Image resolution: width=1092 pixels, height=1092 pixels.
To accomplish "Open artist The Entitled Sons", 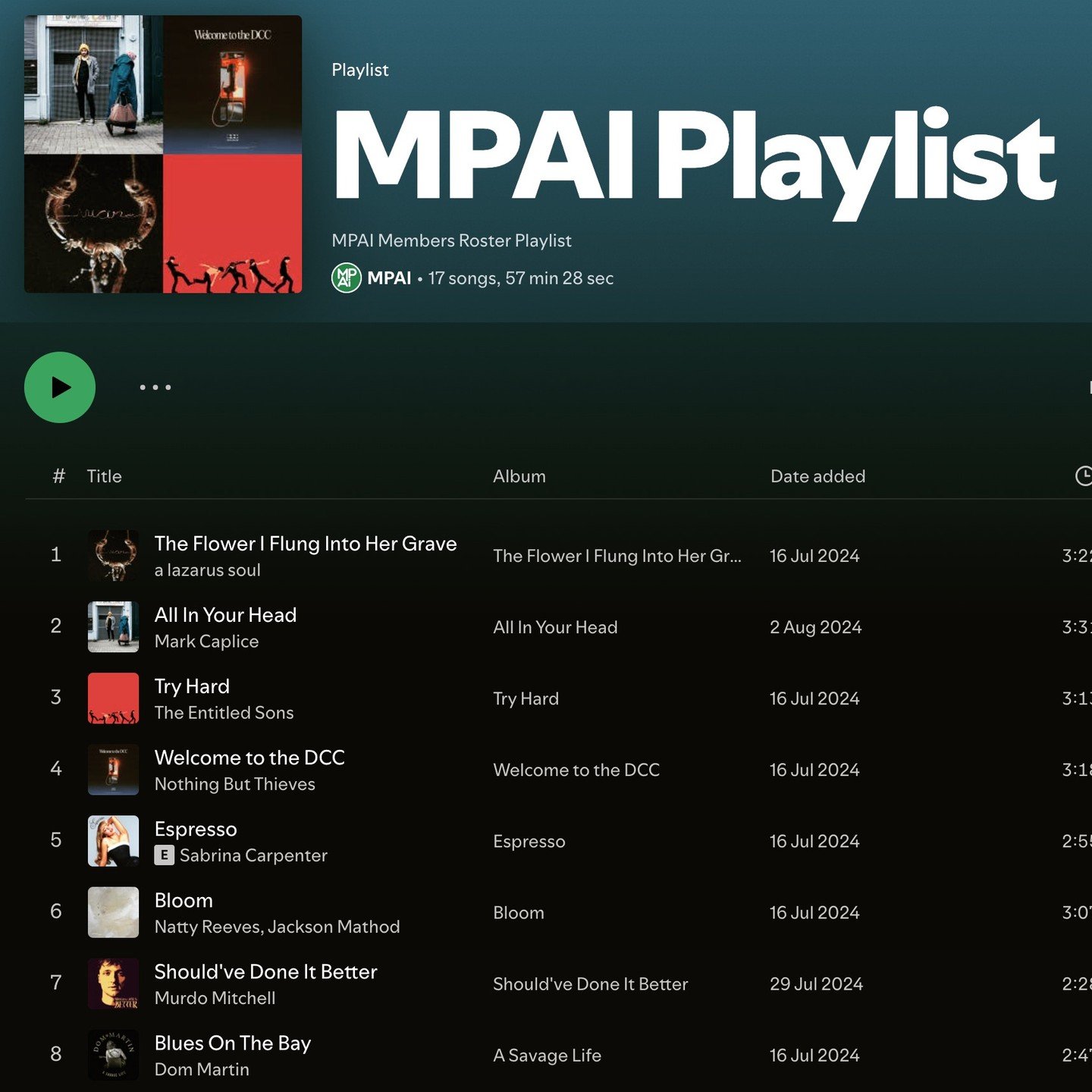I will coord(224,713).
